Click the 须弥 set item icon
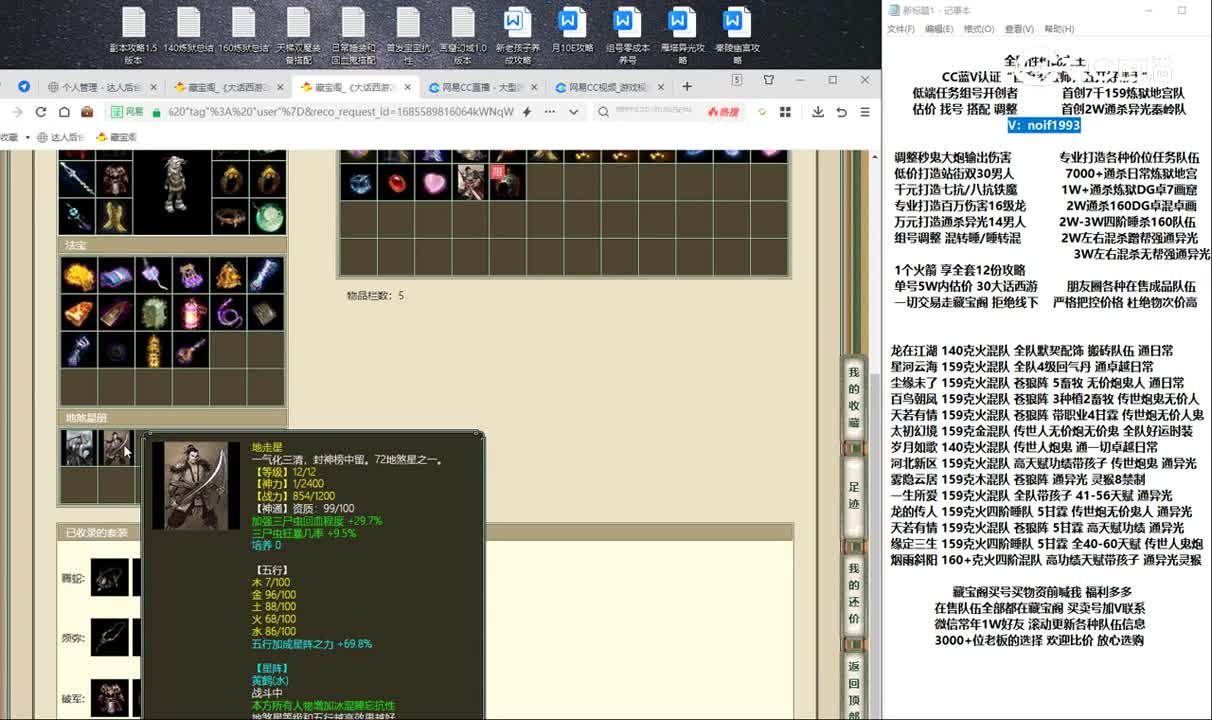This screenshot has height=720, width=1212. (109, 638)
